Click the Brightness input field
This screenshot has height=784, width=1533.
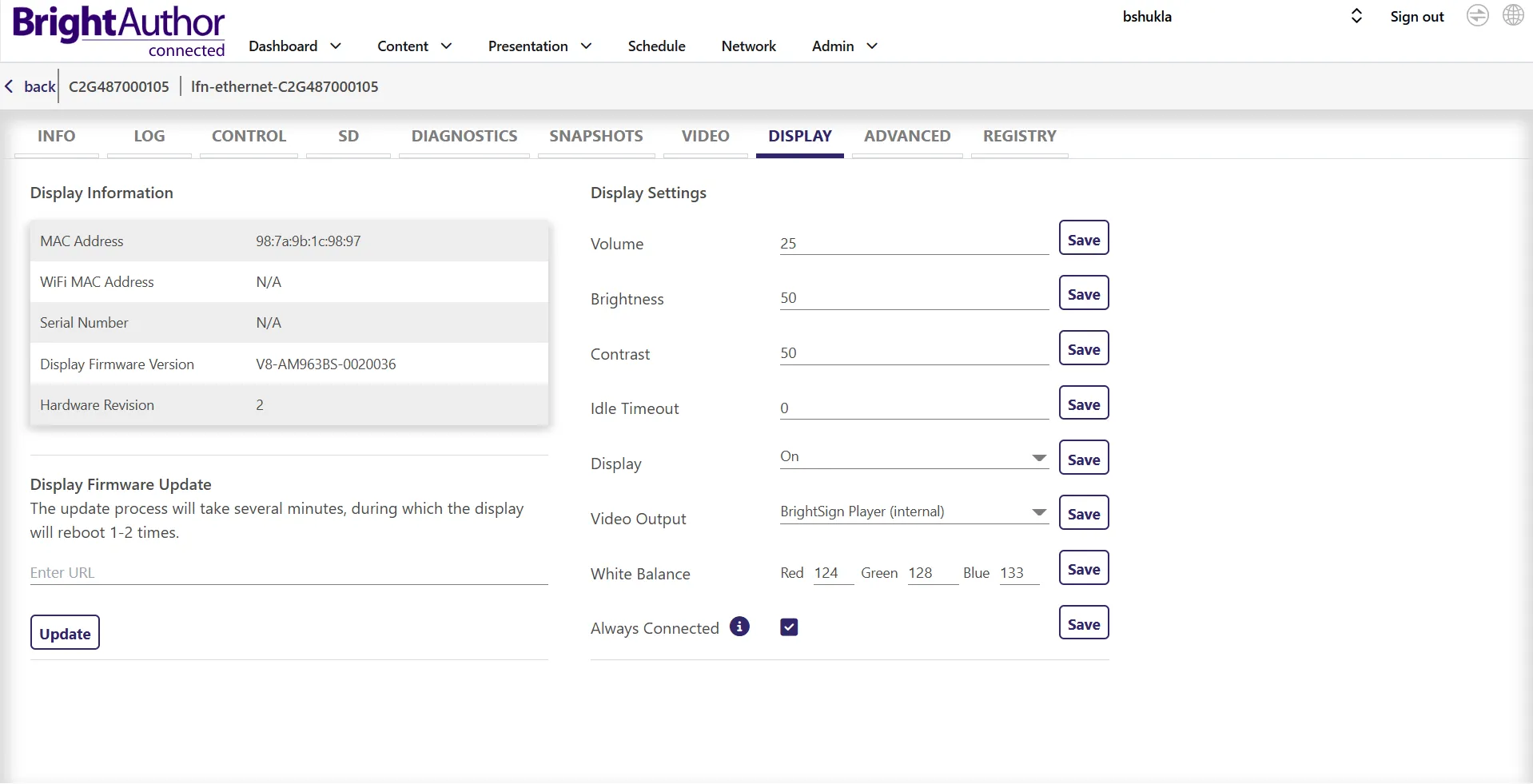click(x=914, y=298)
